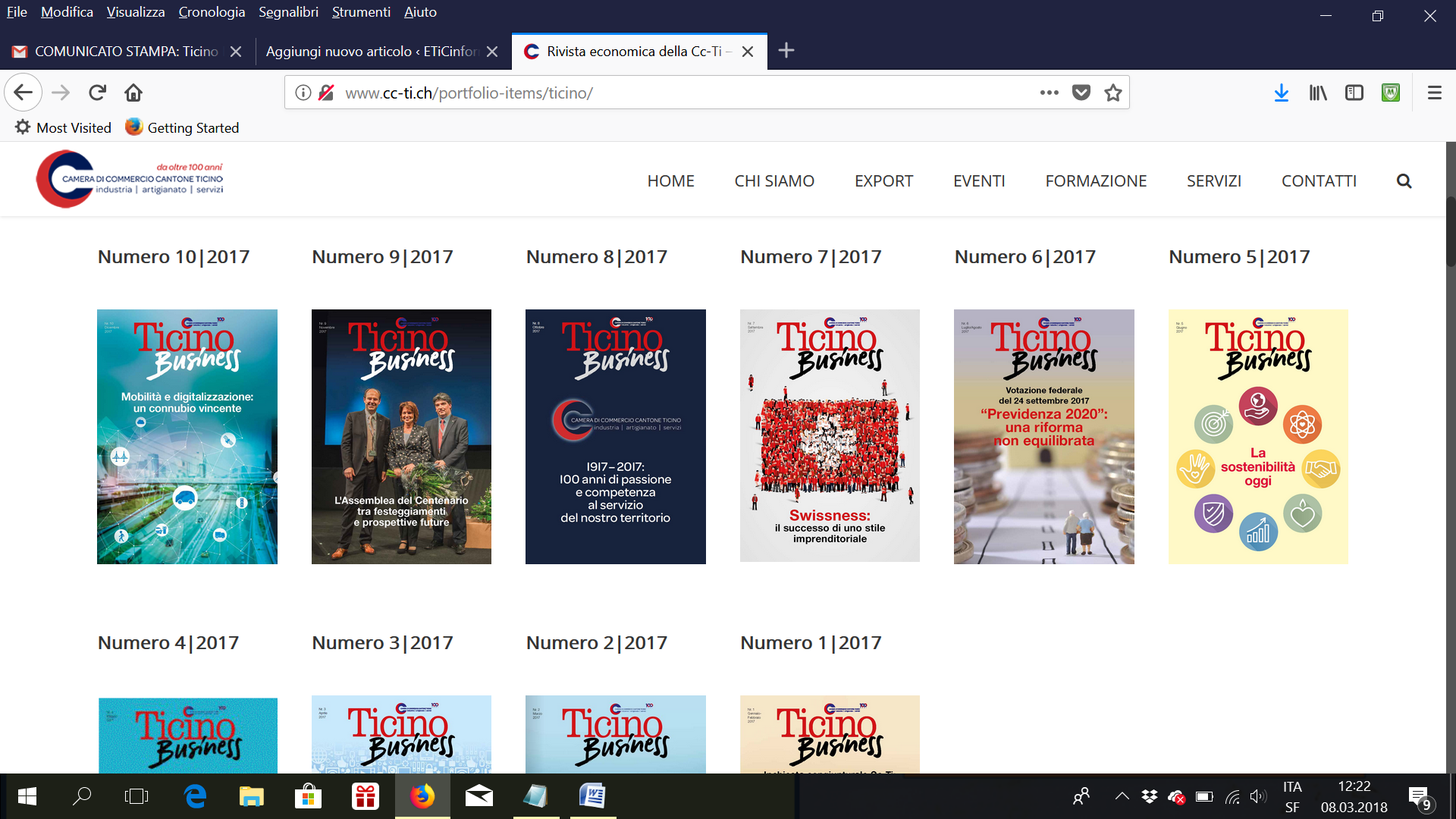The height and width of the screenshot is (819, 1456).
Task: Open the volume control in tray
Action: point(1258,796)
